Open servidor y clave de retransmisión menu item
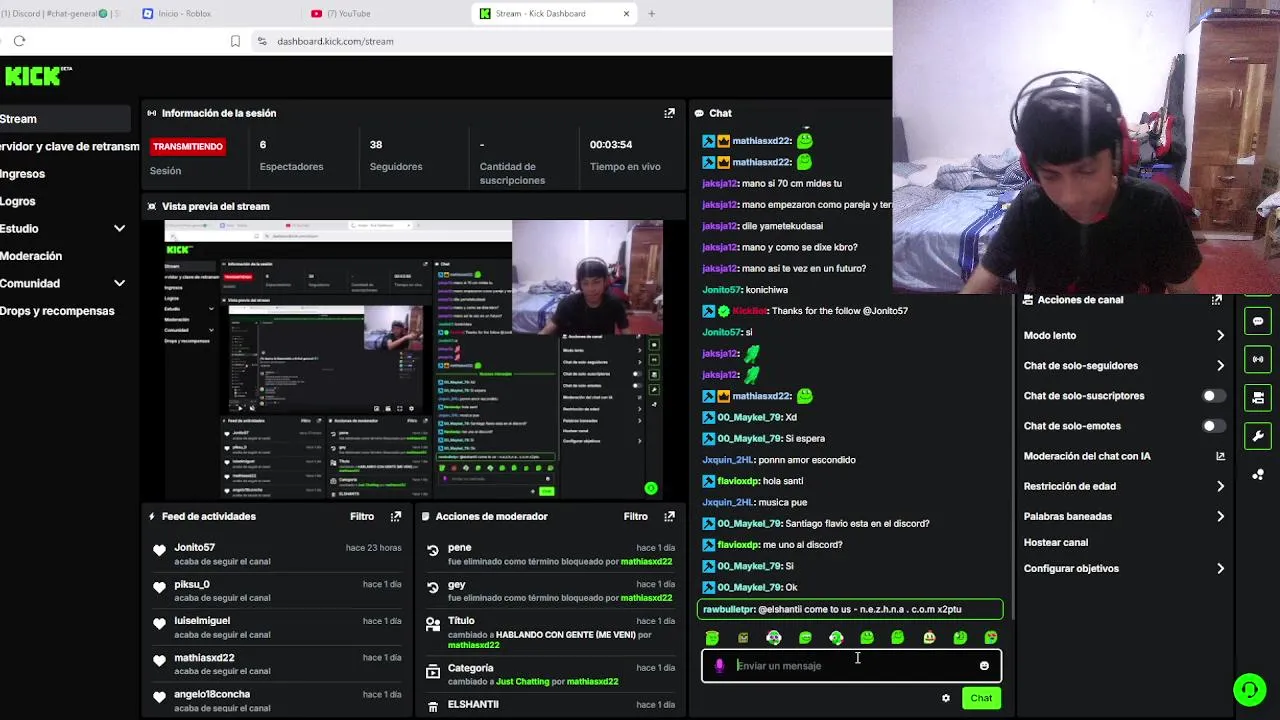Image resolution: width=1280 pixels, height=720 pixels. [70, 147]
